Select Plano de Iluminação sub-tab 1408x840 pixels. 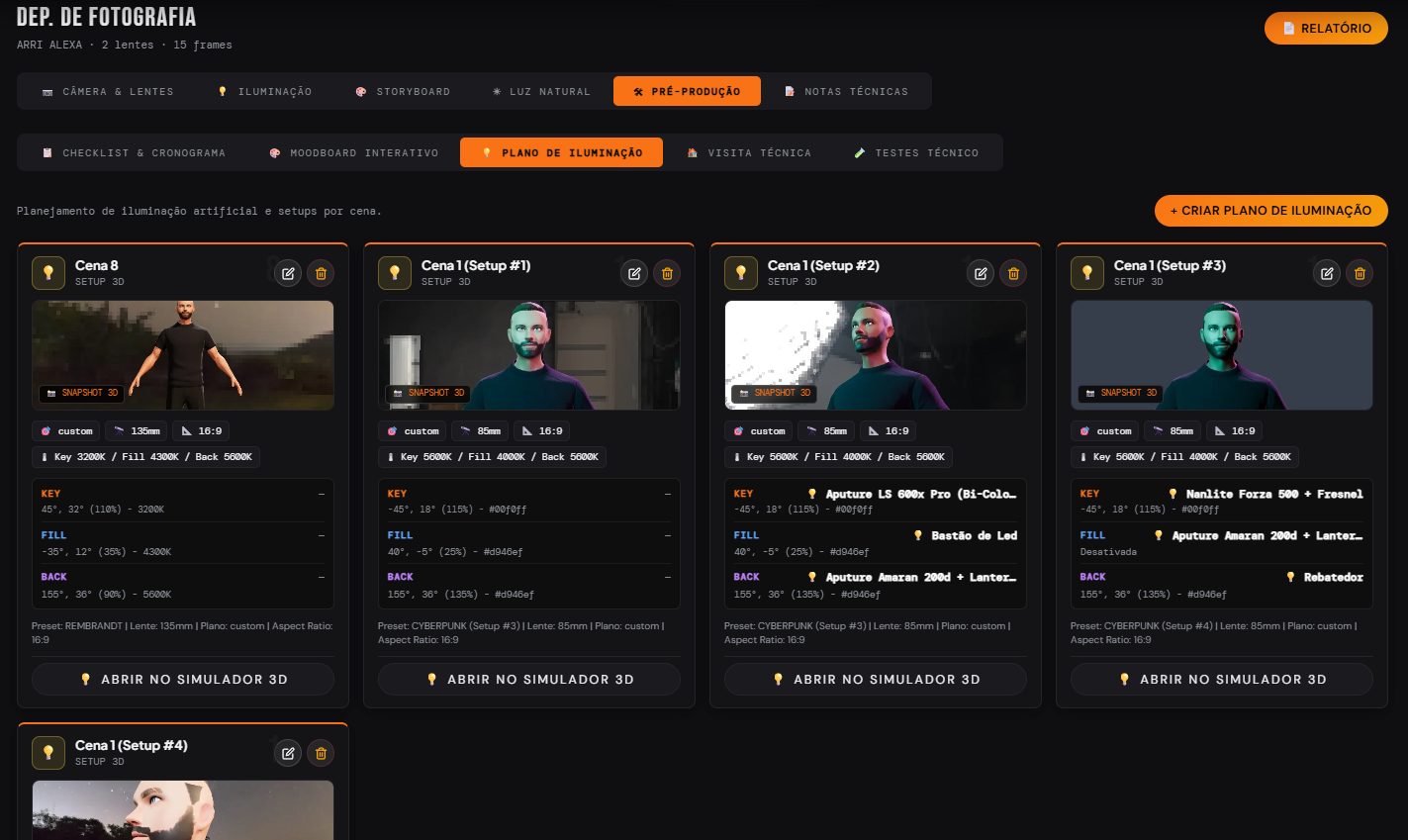(x=561, y=152)
